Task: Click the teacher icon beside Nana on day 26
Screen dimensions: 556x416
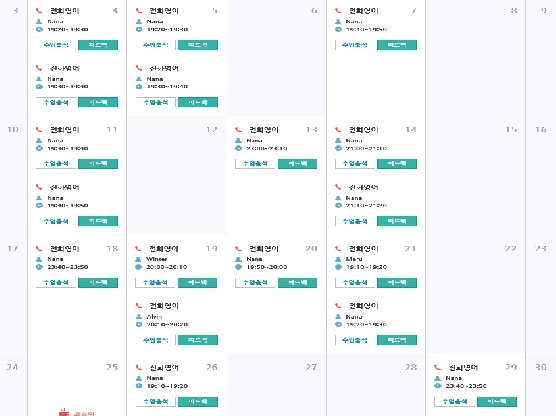Action: [x=139, y=378]
